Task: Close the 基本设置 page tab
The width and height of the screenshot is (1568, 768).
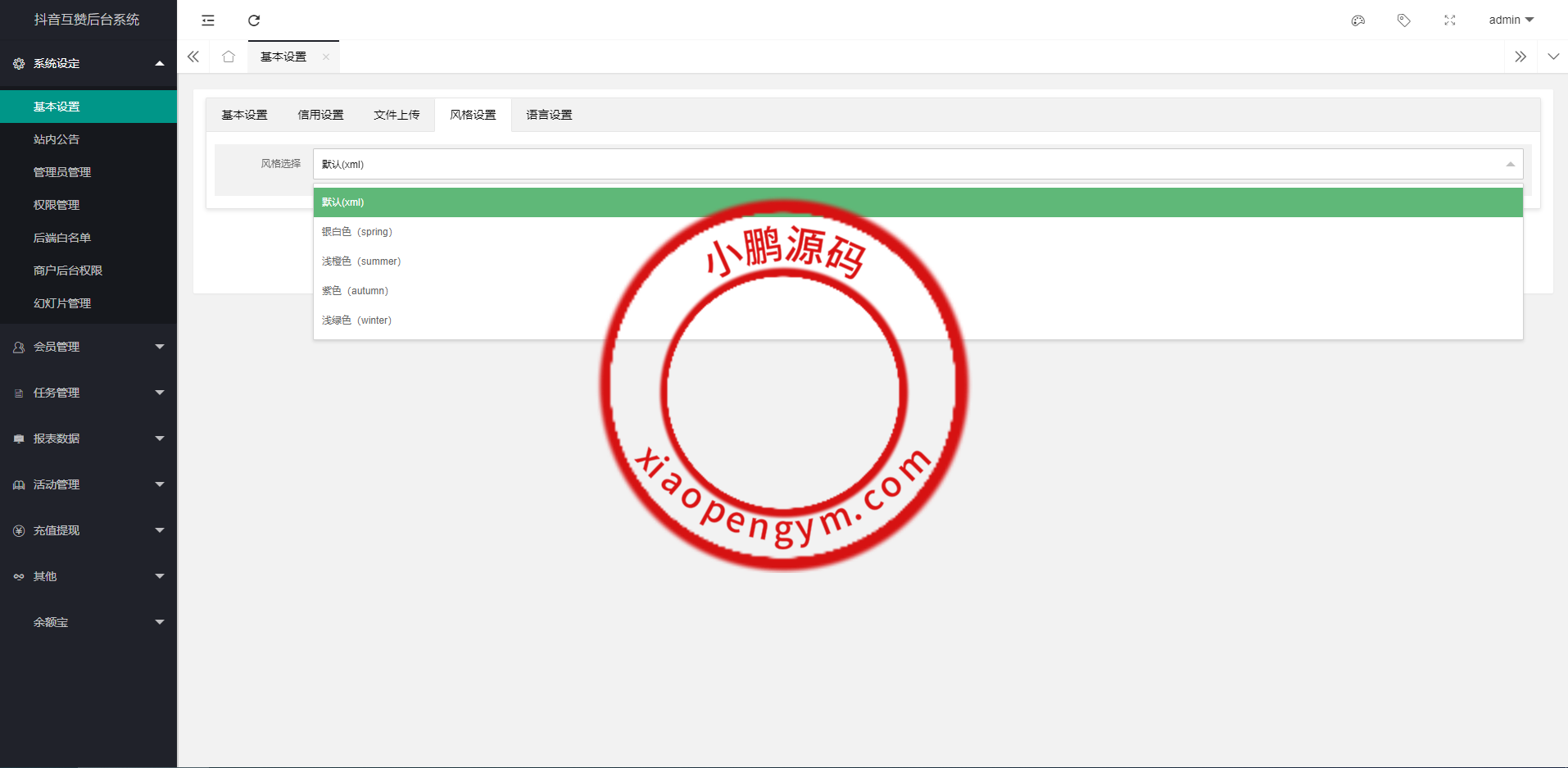Action: [326, 57]
